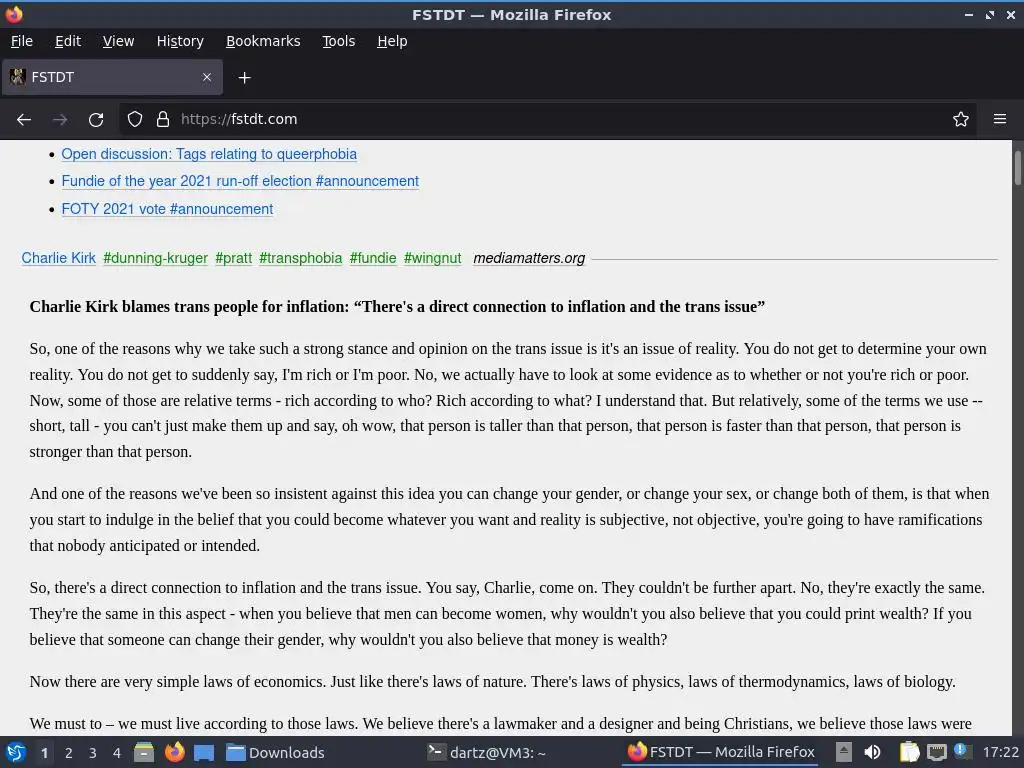Switch to workspace 2
Image resolution: width=1024 pixels, height=768 pixels.
click(69, 753)
